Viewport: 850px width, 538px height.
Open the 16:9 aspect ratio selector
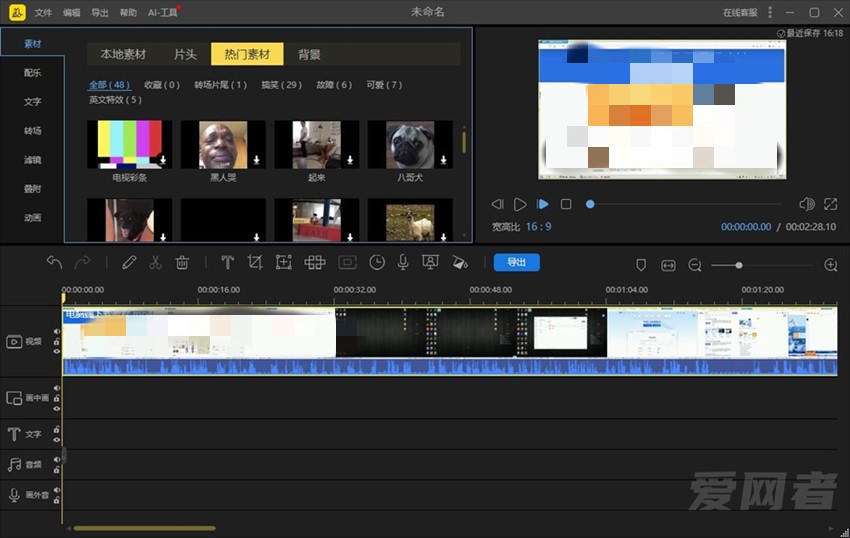(x=538, y=227)
